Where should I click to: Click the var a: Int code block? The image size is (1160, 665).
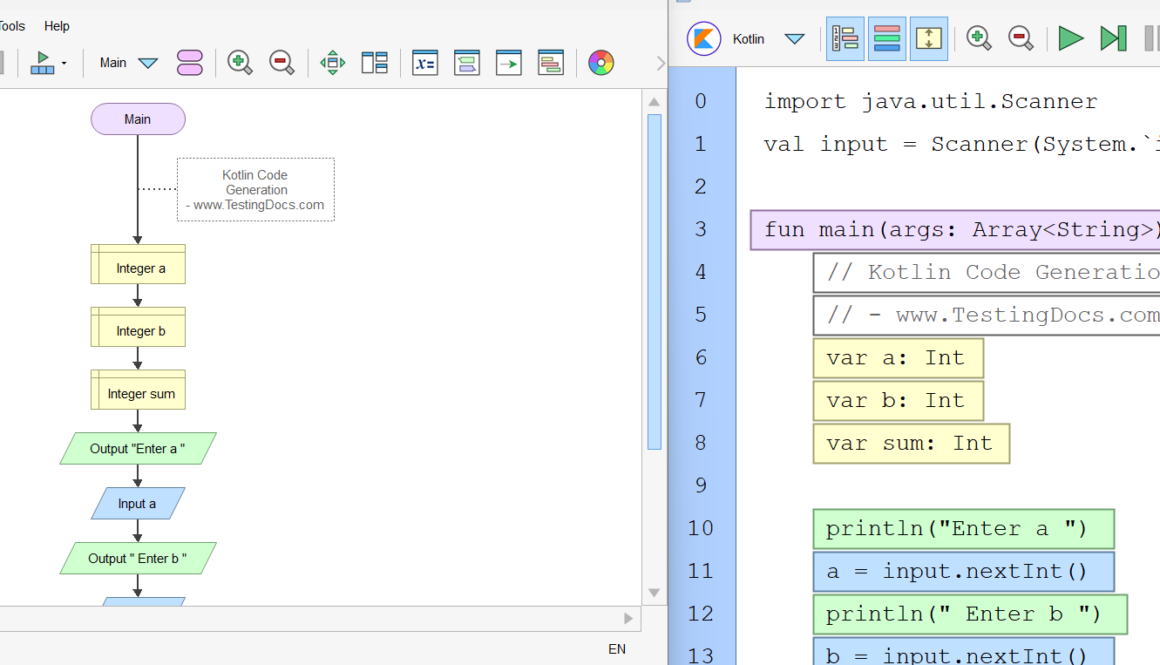[x=898, y=358]
